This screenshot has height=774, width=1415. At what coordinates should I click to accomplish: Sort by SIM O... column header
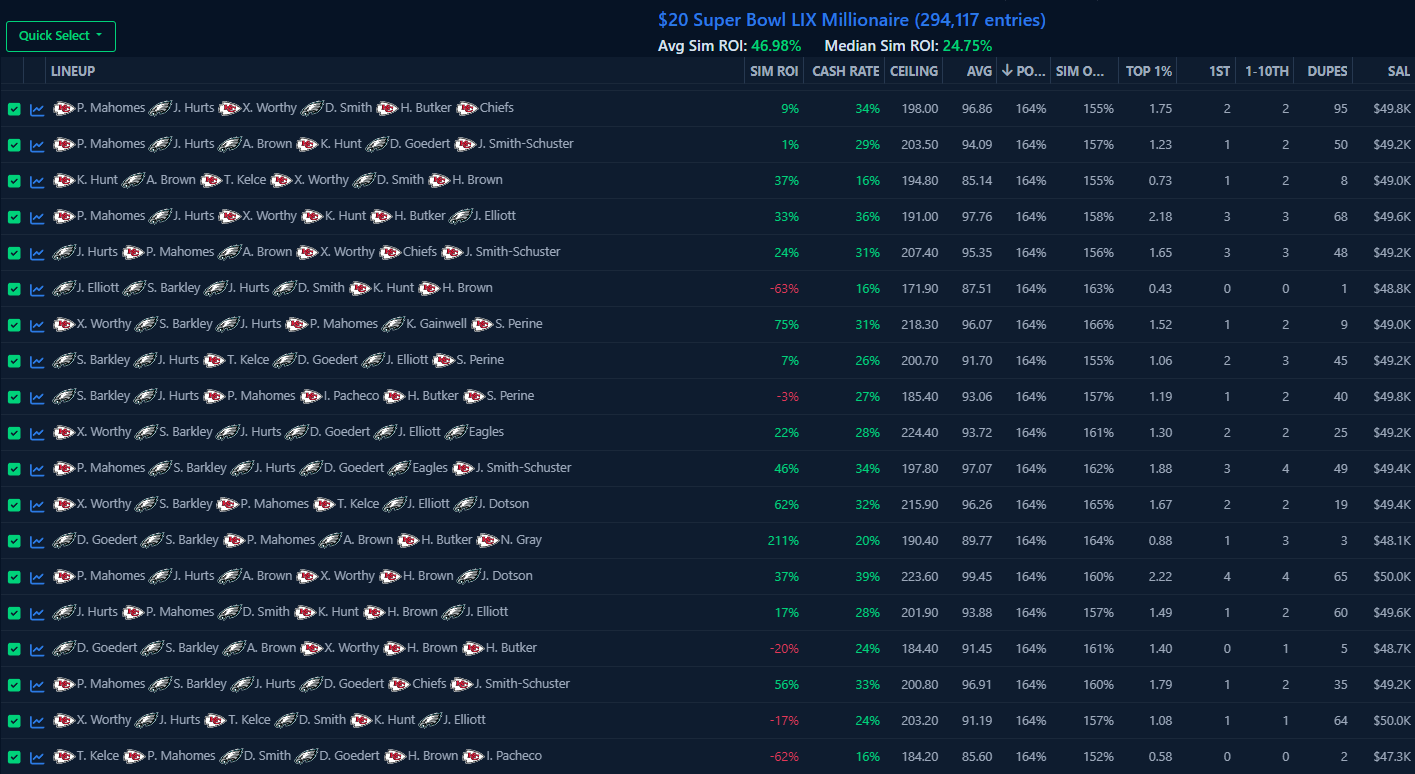click(x=1081, y=71)
